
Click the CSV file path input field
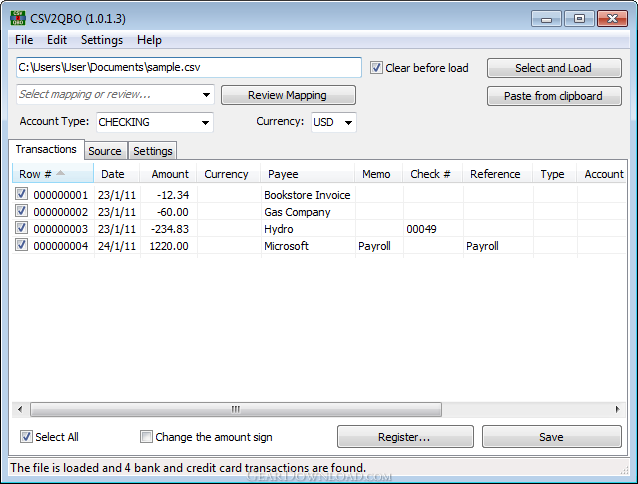pyautogui.click(x=189, y=68)
